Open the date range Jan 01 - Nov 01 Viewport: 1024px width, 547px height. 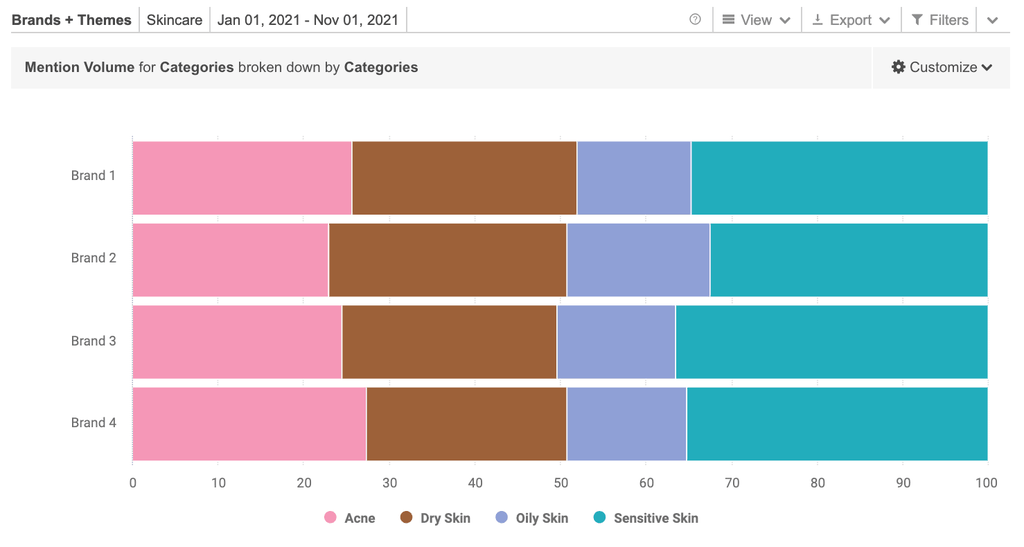point(307,20)
